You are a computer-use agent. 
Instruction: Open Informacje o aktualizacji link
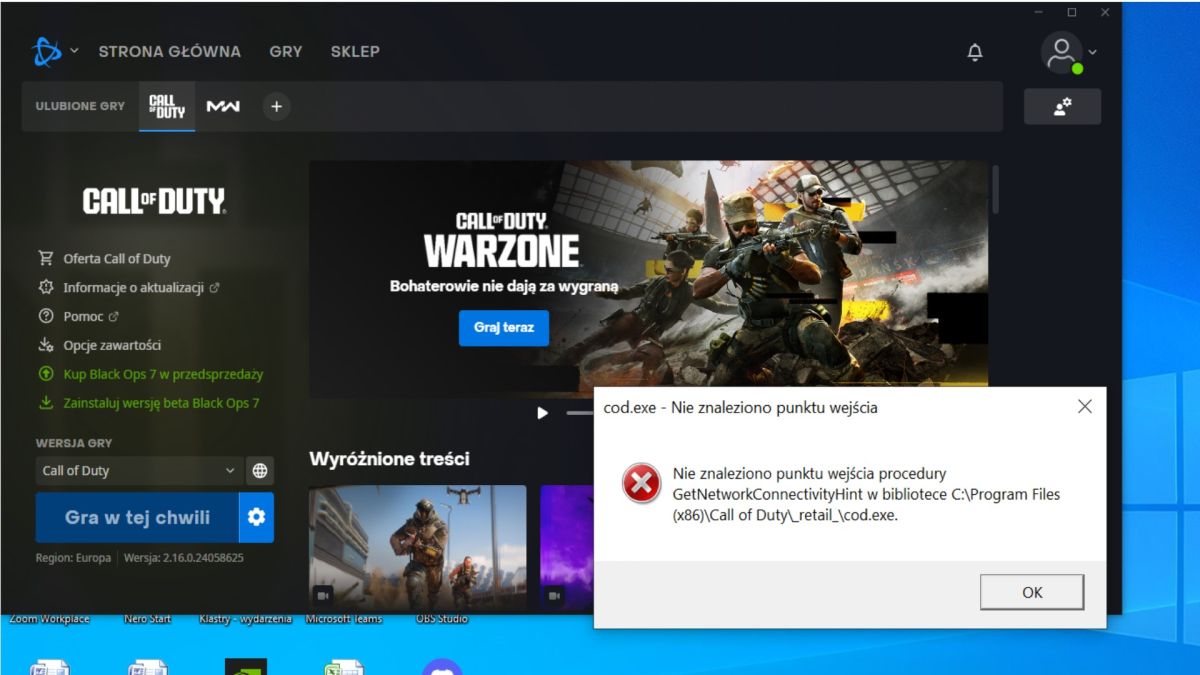tap(133, 287)
